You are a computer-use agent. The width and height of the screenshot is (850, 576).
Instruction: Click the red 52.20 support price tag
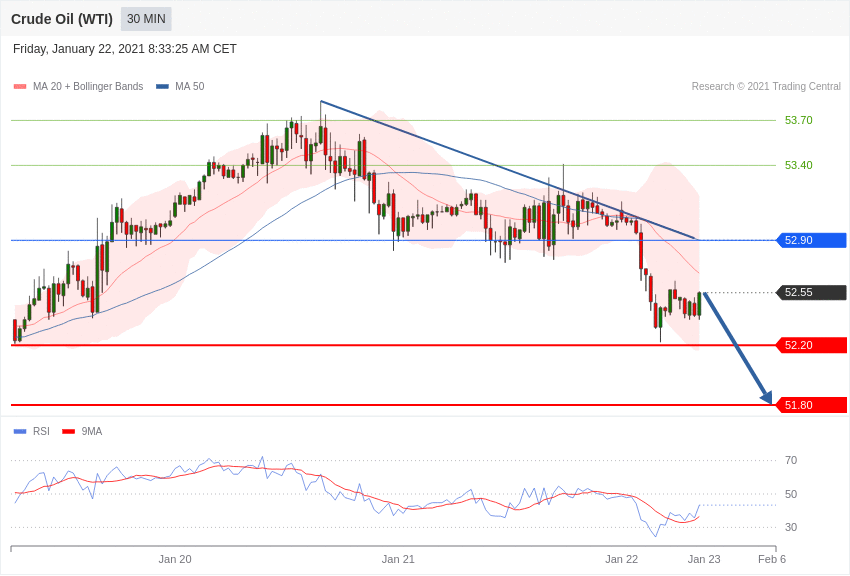(812, 345)
